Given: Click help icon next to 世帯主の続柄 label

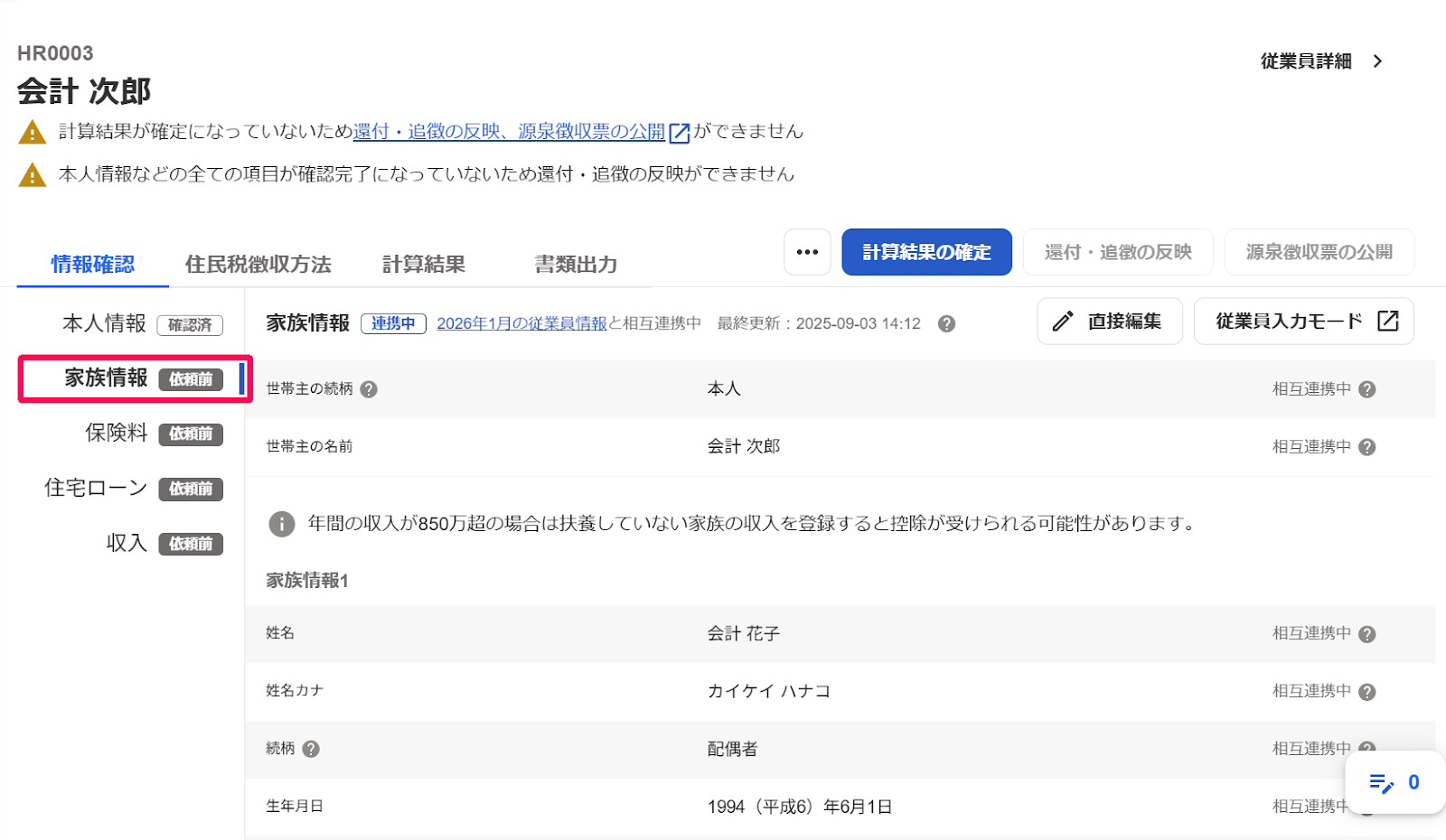Looking at the screenshot, I should [x=369, y=389].
